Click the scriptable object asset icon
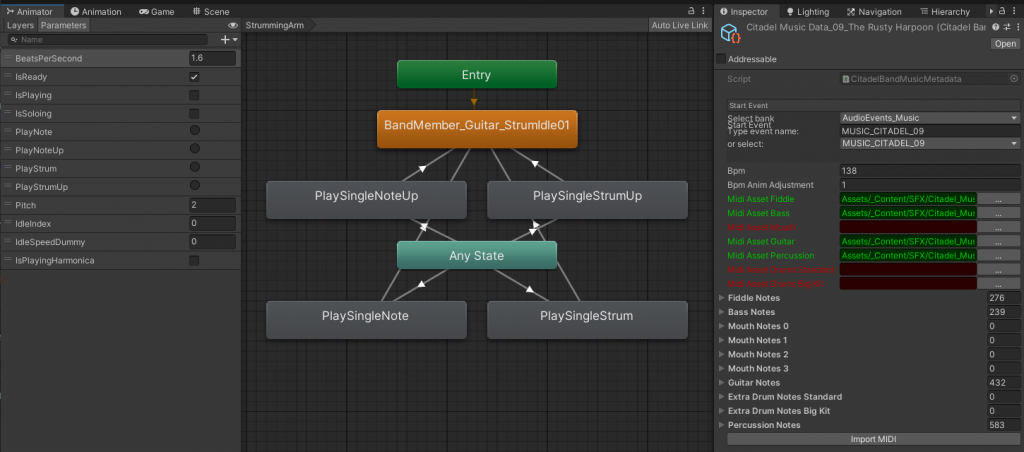The height and width of the screenshot is (452, 1024). (x=731, y=35)
